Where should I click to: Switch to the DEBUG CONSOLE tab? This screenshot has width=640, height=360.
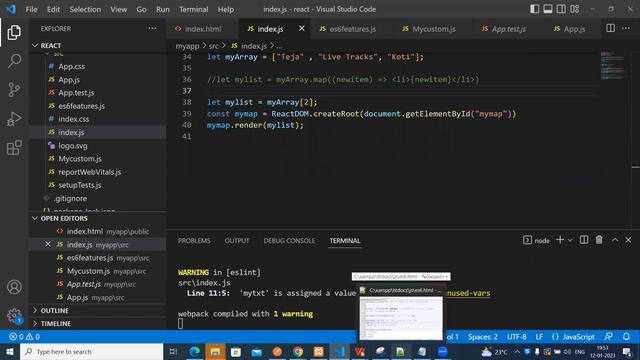(x=289, y=241)
